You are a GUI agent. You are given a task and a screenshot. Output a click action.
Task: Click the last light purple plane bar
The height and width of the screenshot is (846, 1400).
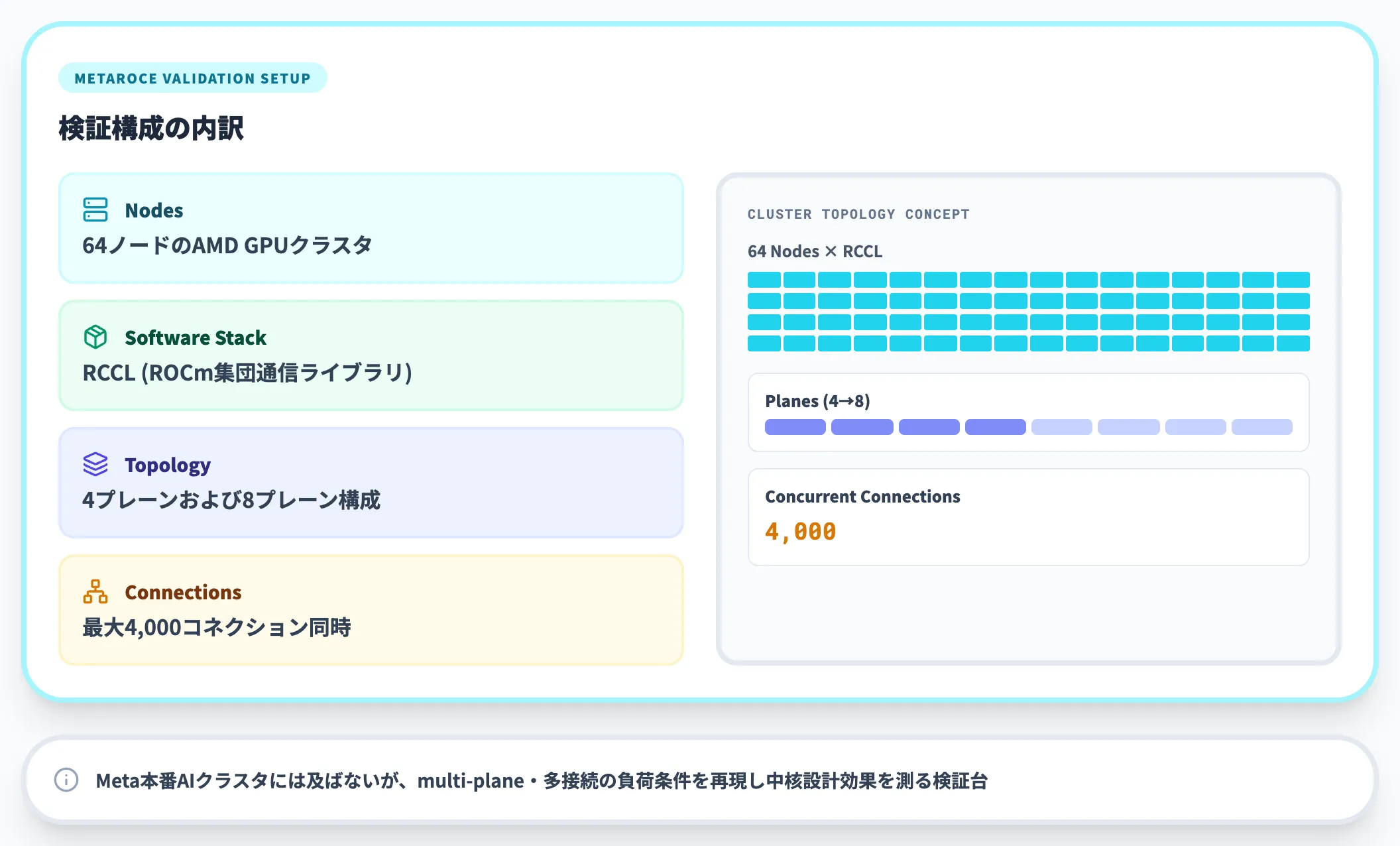[1262, 427]
